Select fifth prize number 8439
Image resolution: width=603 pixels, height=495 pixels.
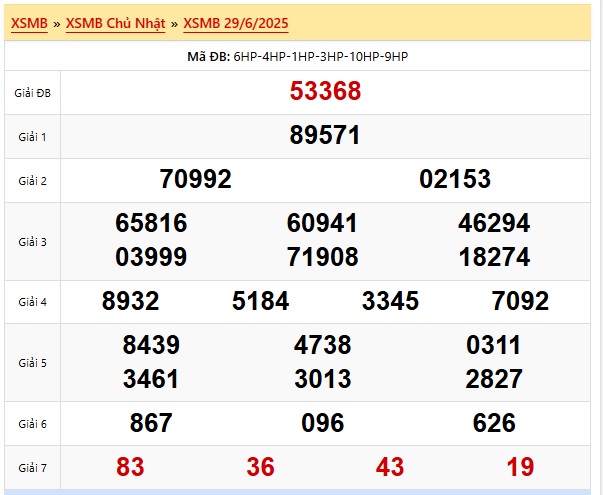151,345
